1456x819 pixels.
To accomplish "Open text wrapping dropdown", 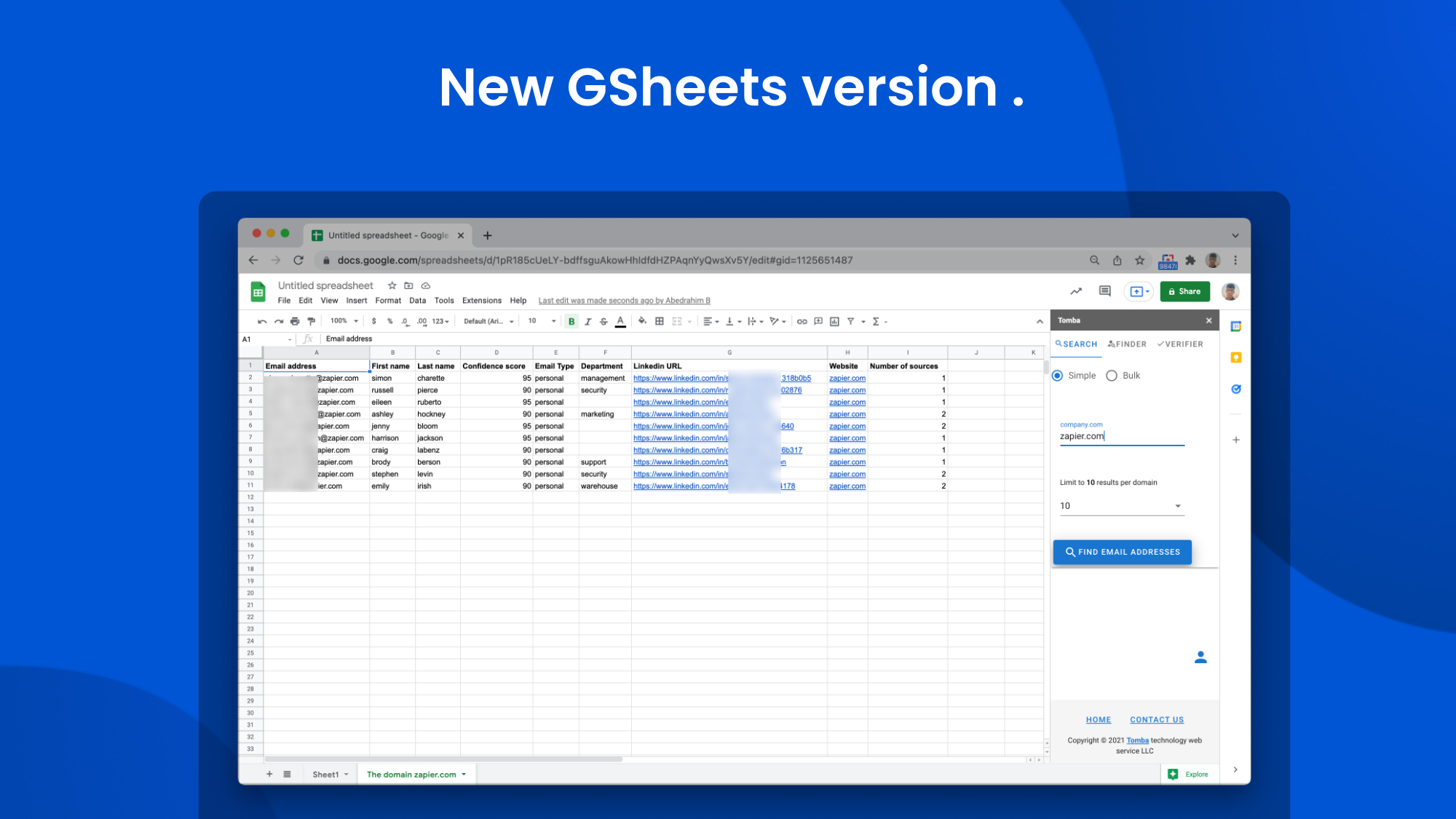I will pyautogui.click(x=755, y=321).
